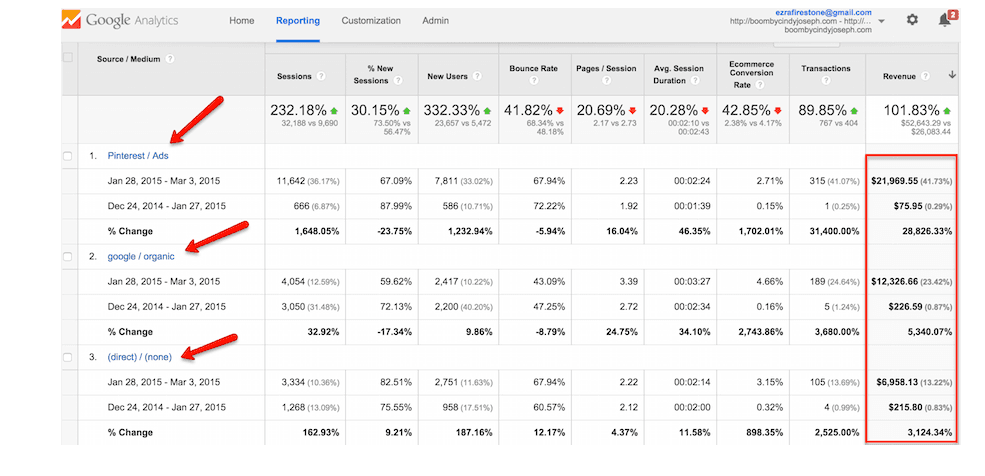Click the Google Analytics logo icon
This screenshot has width=985, height=476.
tap(71, 21)
